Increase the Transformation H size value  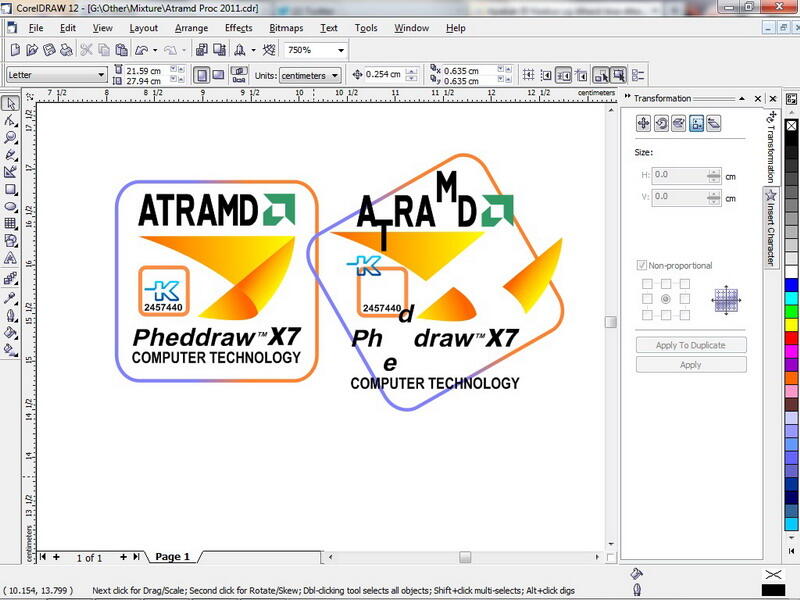(x=714, y=172)
